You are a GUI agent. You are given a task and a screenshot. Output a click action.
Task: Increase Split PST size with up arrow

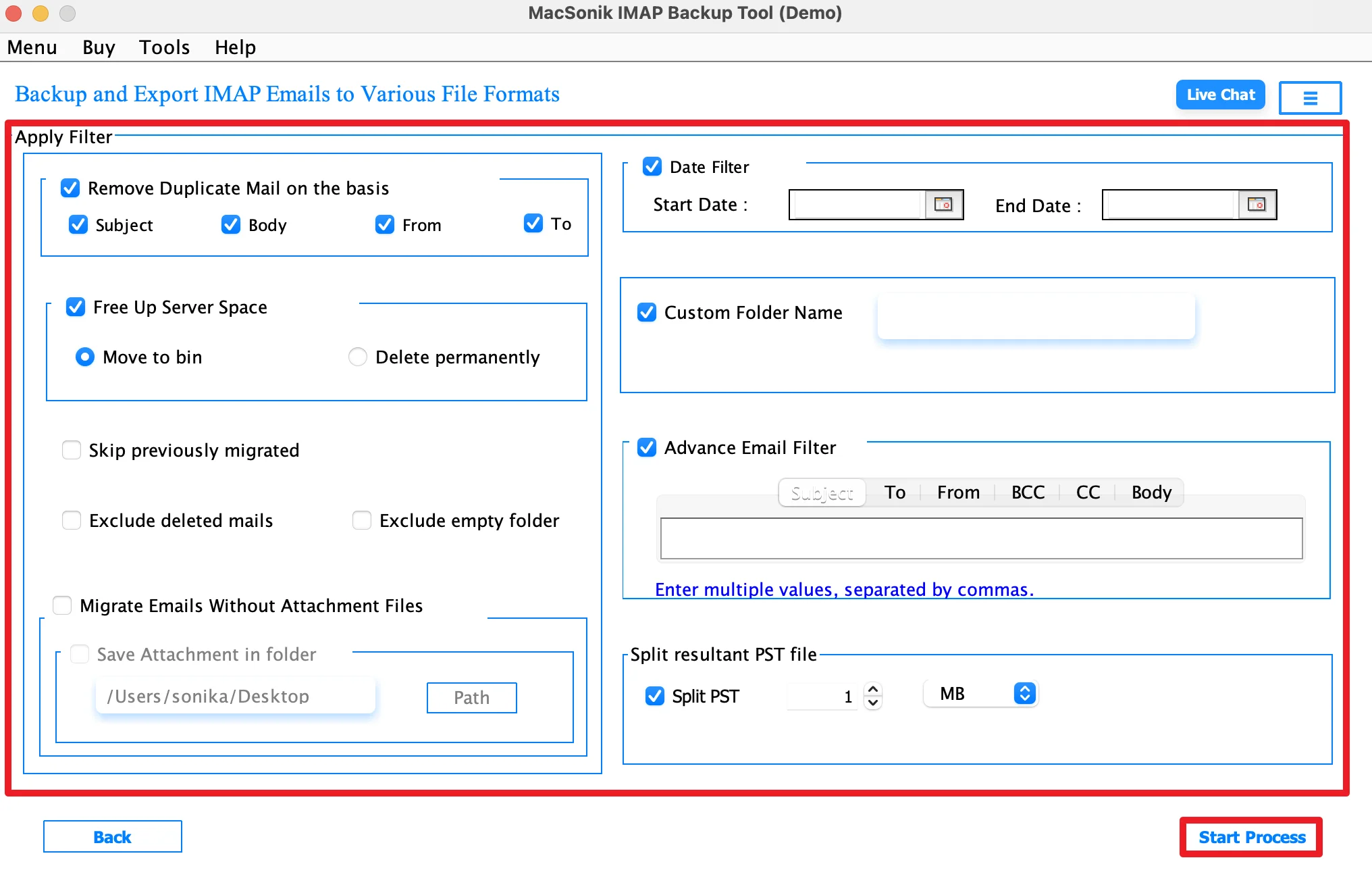873,690
